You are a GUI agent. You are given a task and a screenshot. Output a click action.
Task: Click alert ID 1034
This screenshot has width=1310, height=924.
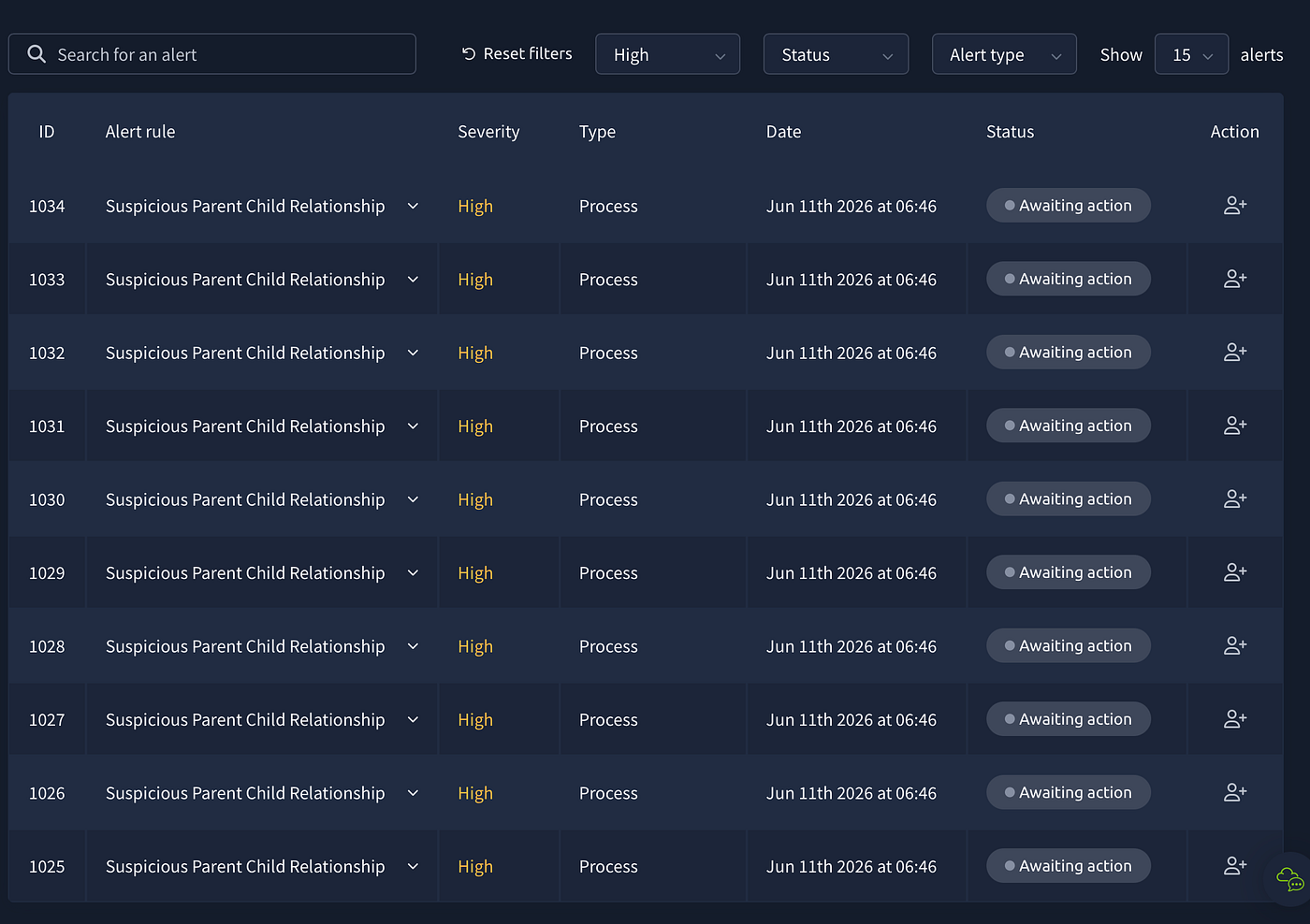click(x=47, y=207)
